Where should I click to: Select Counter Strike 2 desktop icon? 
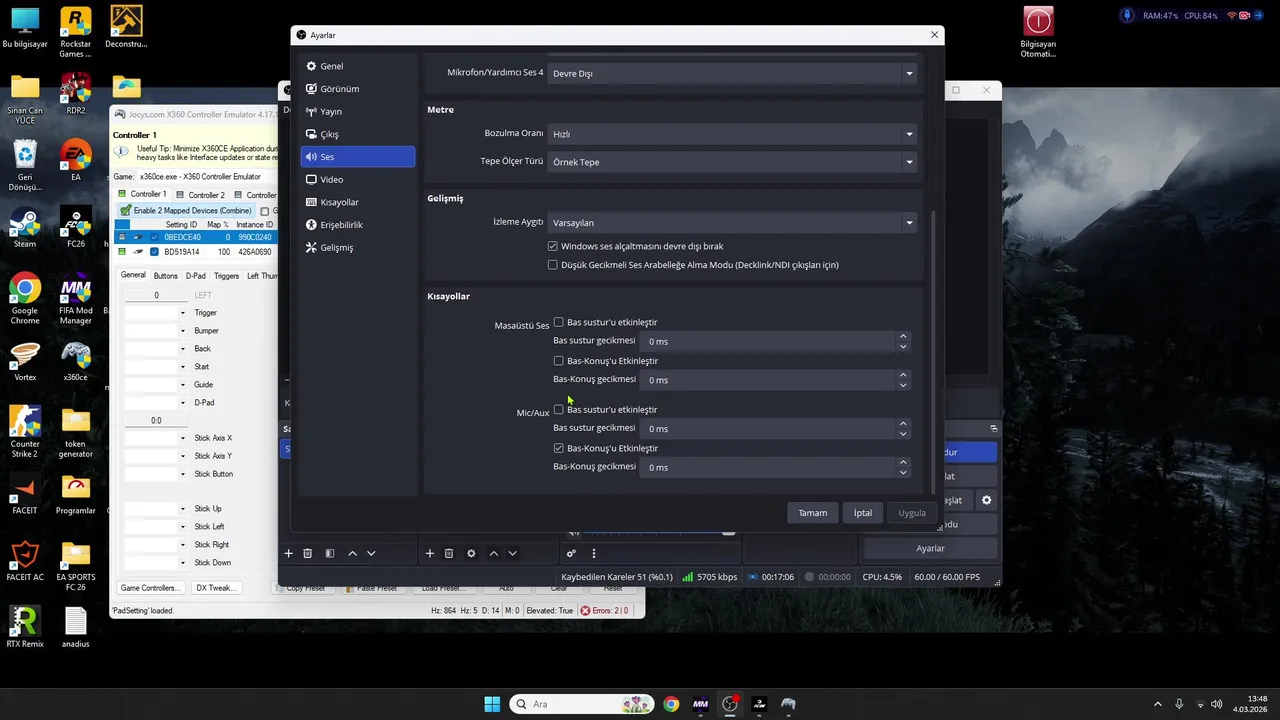coord(25,432)
